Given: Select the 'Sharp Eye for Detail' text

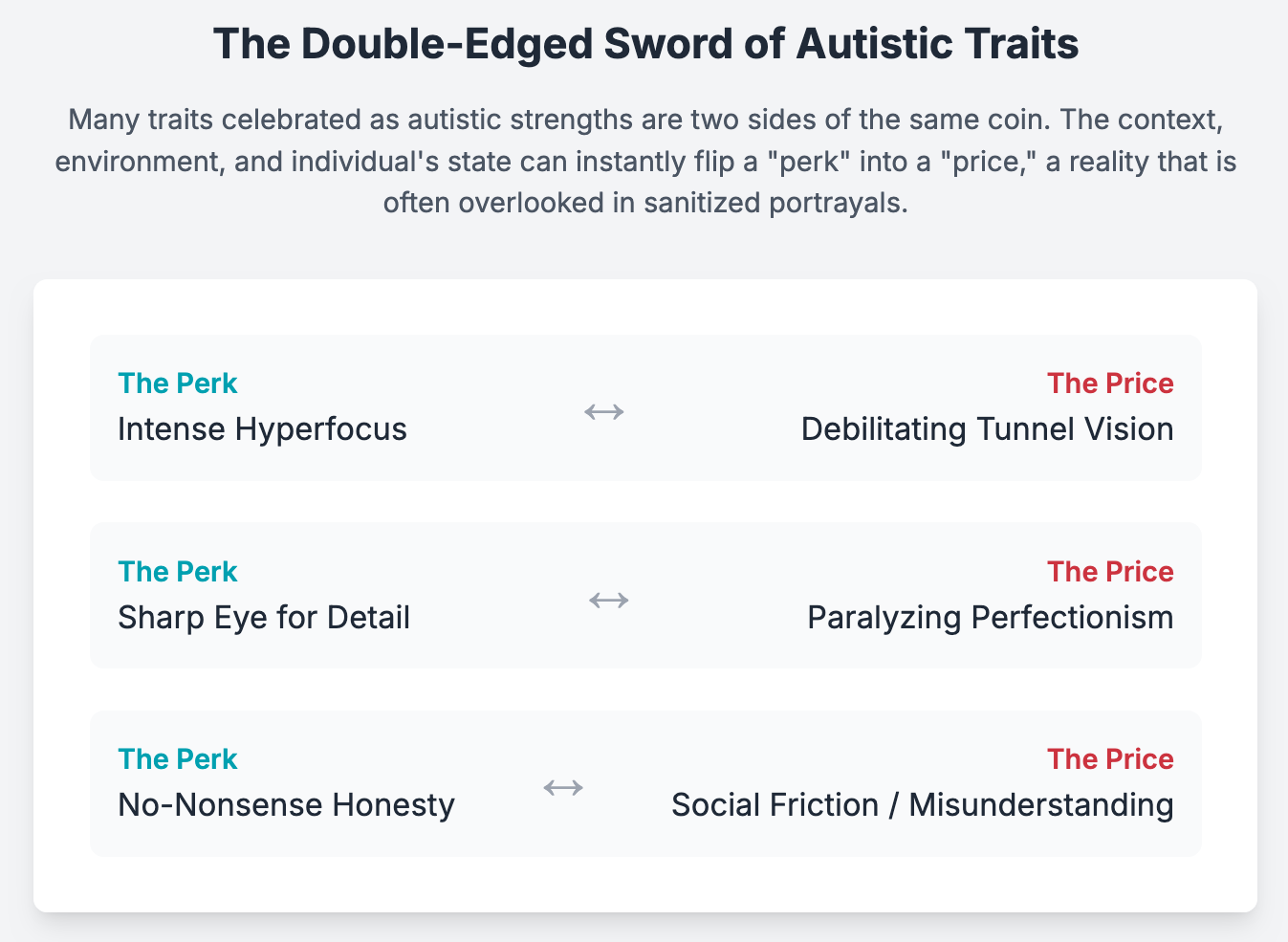Looking at the screenshot, I should click(x=264, y=617).
